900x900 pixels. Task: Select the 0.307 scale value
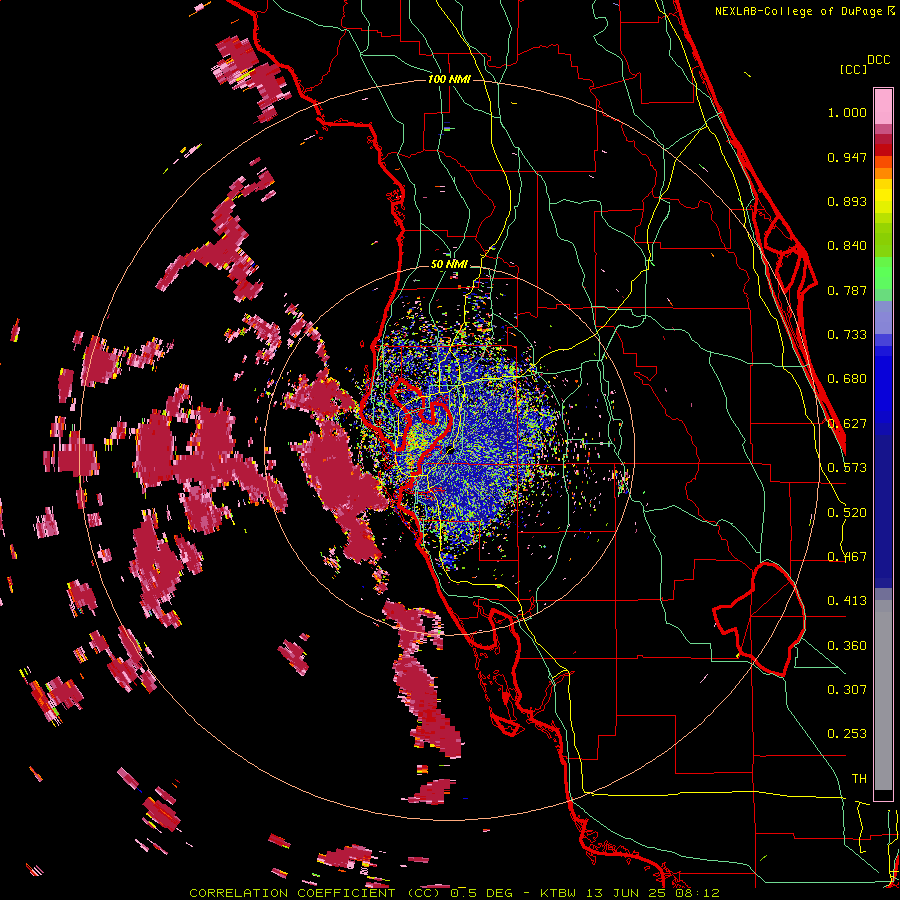coord(847,690)
